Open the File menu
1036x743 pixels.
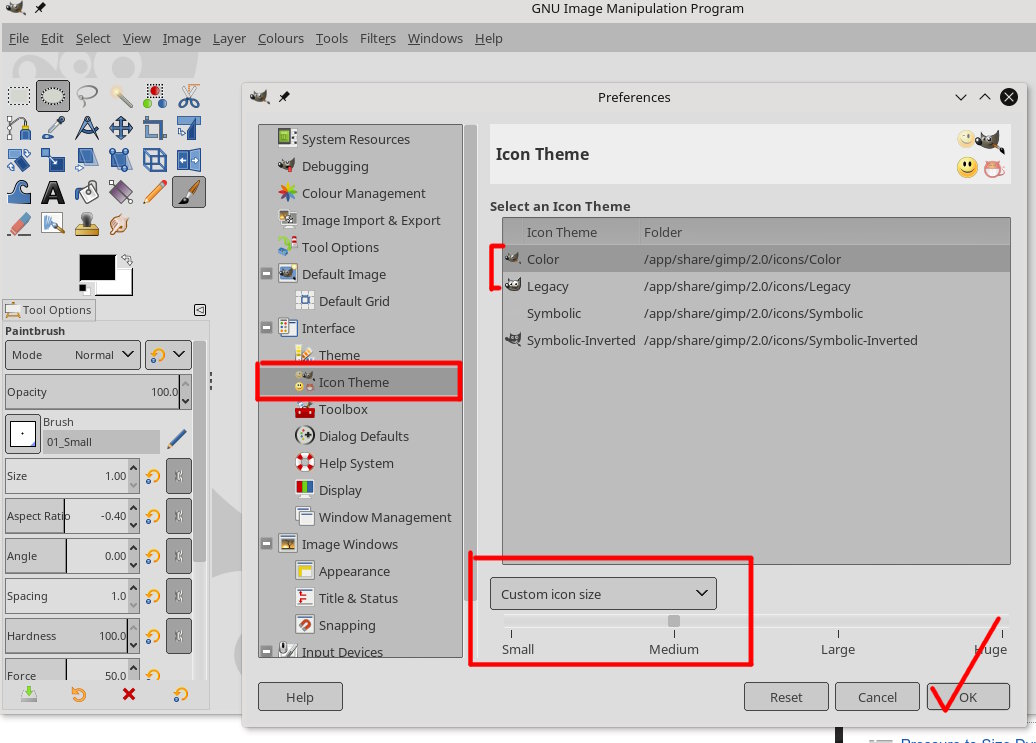18,38
